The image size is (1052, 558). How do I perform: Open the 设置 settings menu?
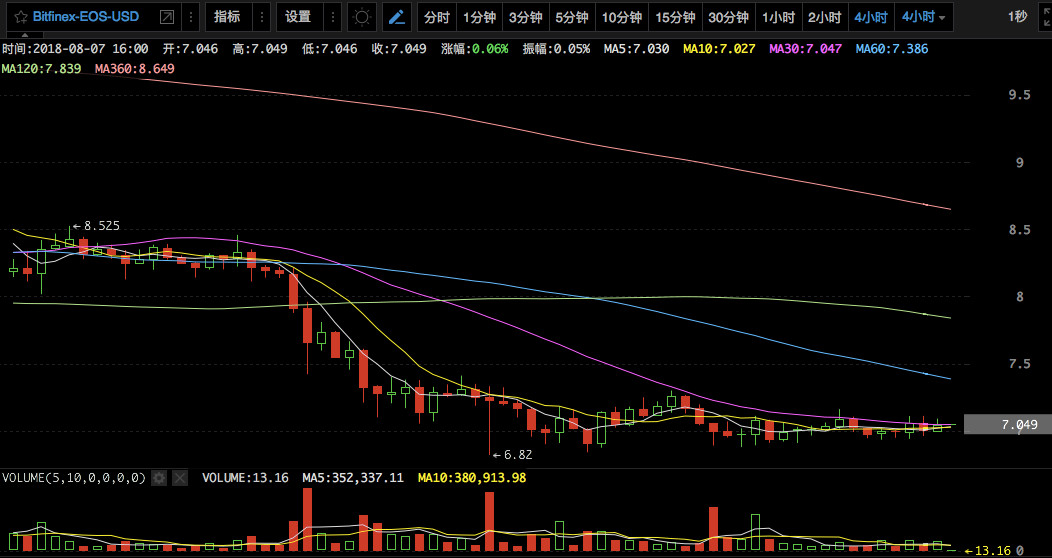coord(299,17)
